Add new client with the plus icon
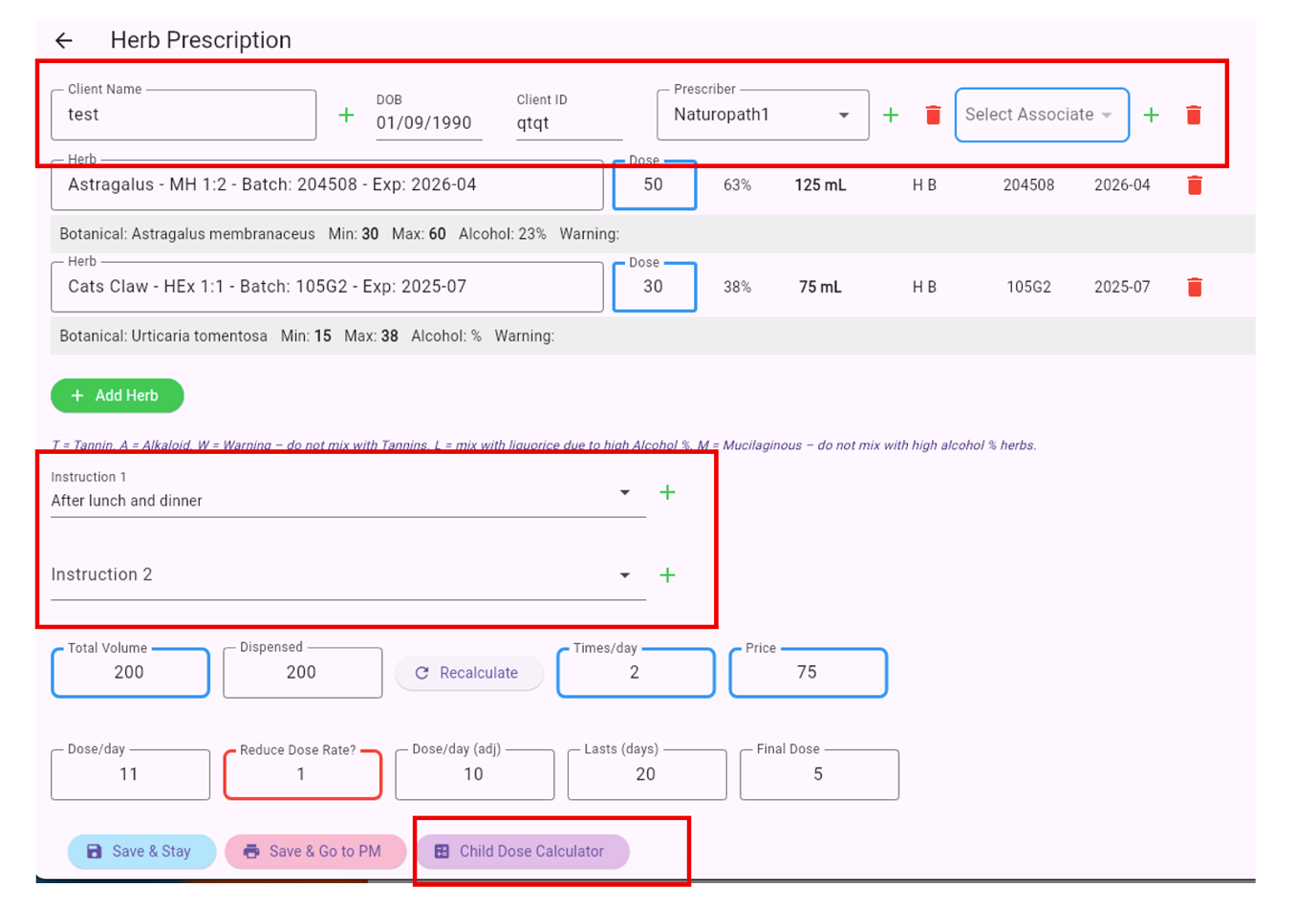The width and height of the screenshot is (1316, 906). (346, 116)
